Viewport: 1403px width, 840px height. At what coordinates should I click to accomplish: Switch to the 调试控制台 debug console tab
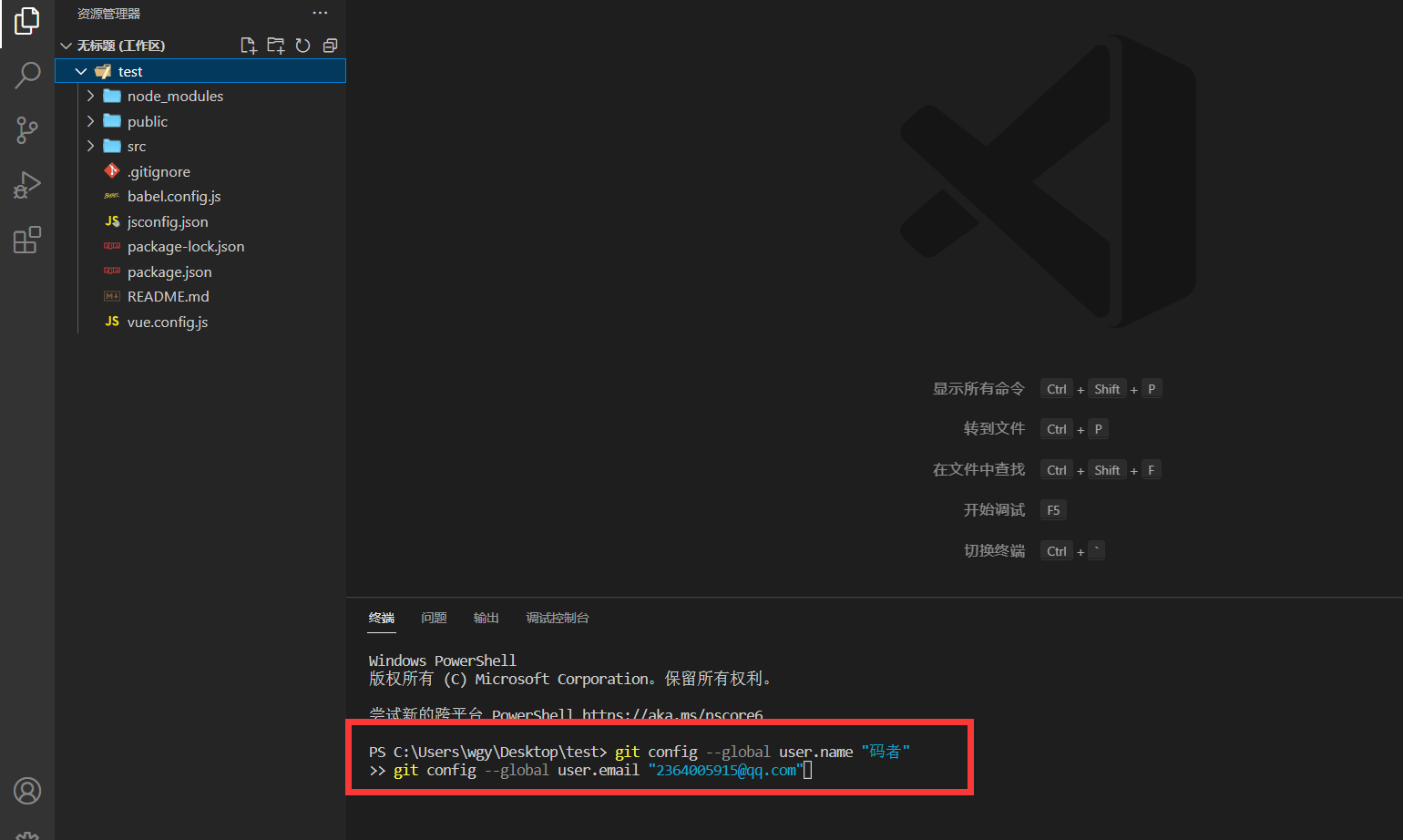pos(558,618)
